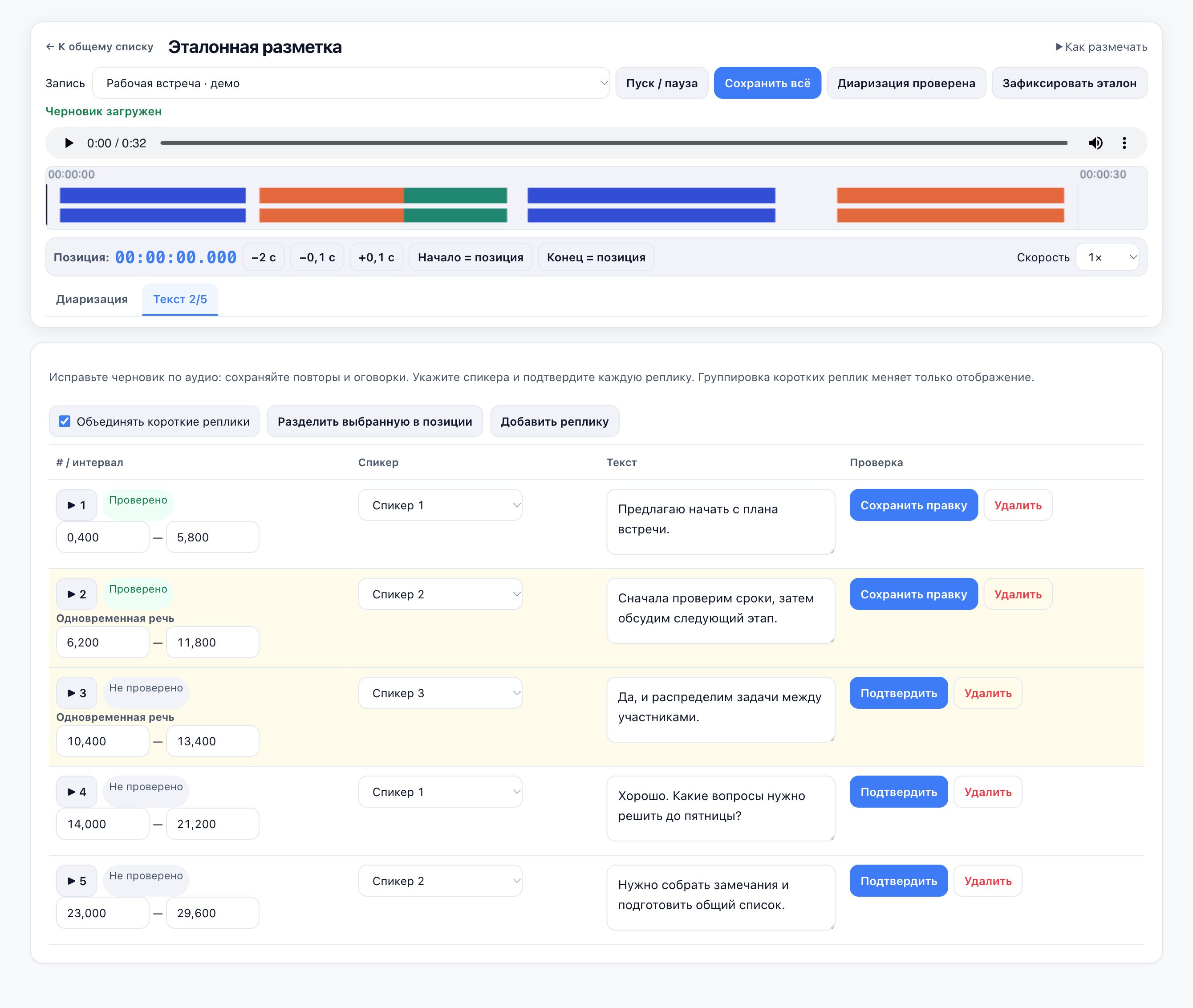Go back to the general list
Screen dimensions: 1193x1008
click(99, 47)
